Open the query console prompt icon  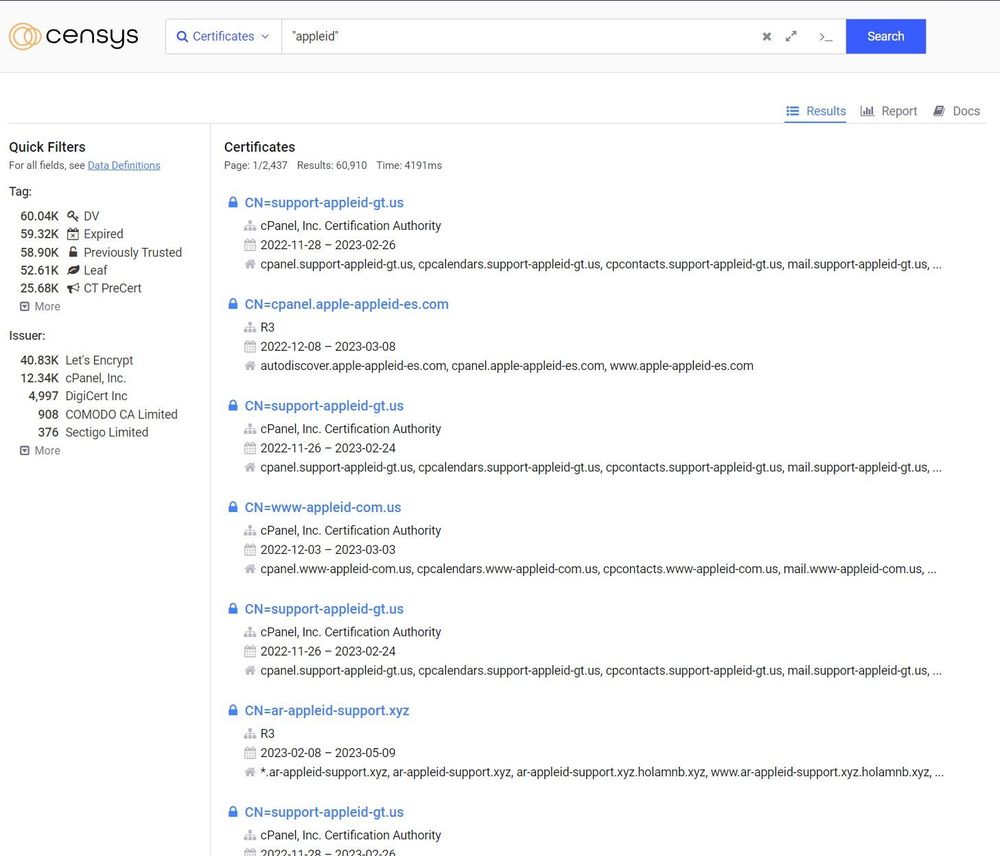click(x=825, y=37)
